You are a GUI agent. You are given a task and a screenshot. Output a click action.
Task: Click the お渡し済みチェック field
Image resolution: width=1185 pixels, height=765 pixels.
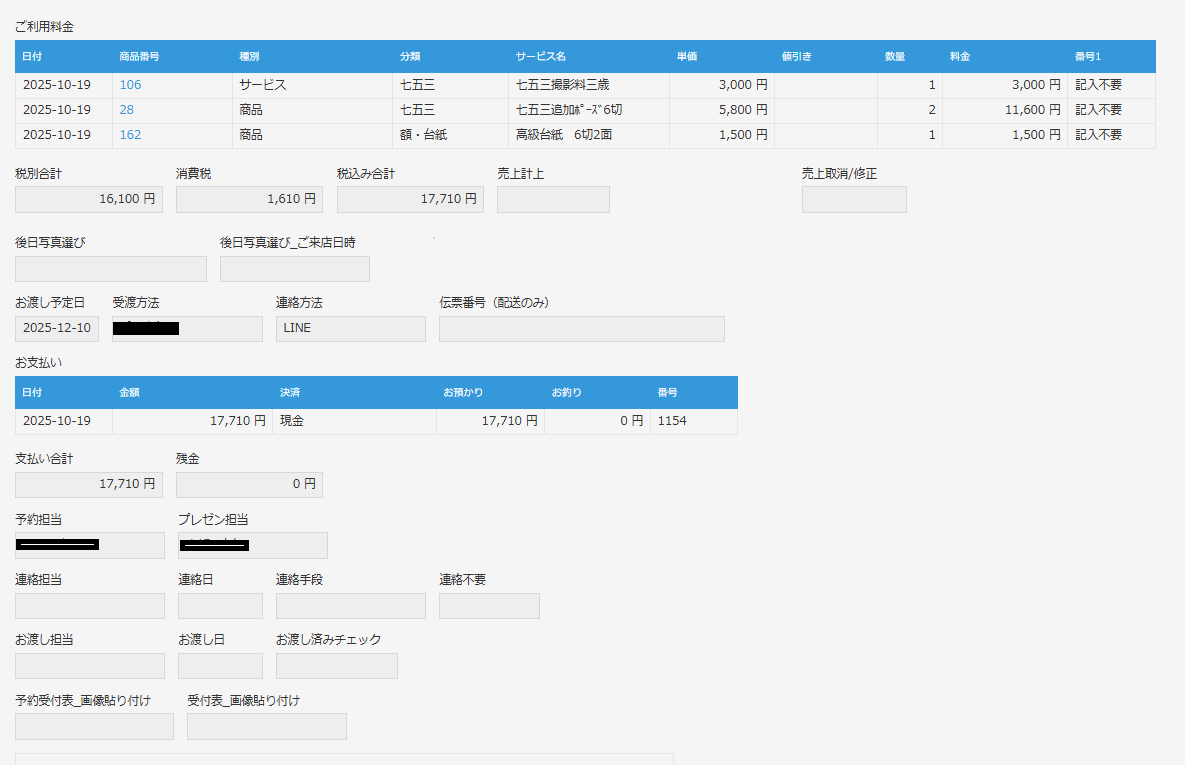tap(337, 666)
